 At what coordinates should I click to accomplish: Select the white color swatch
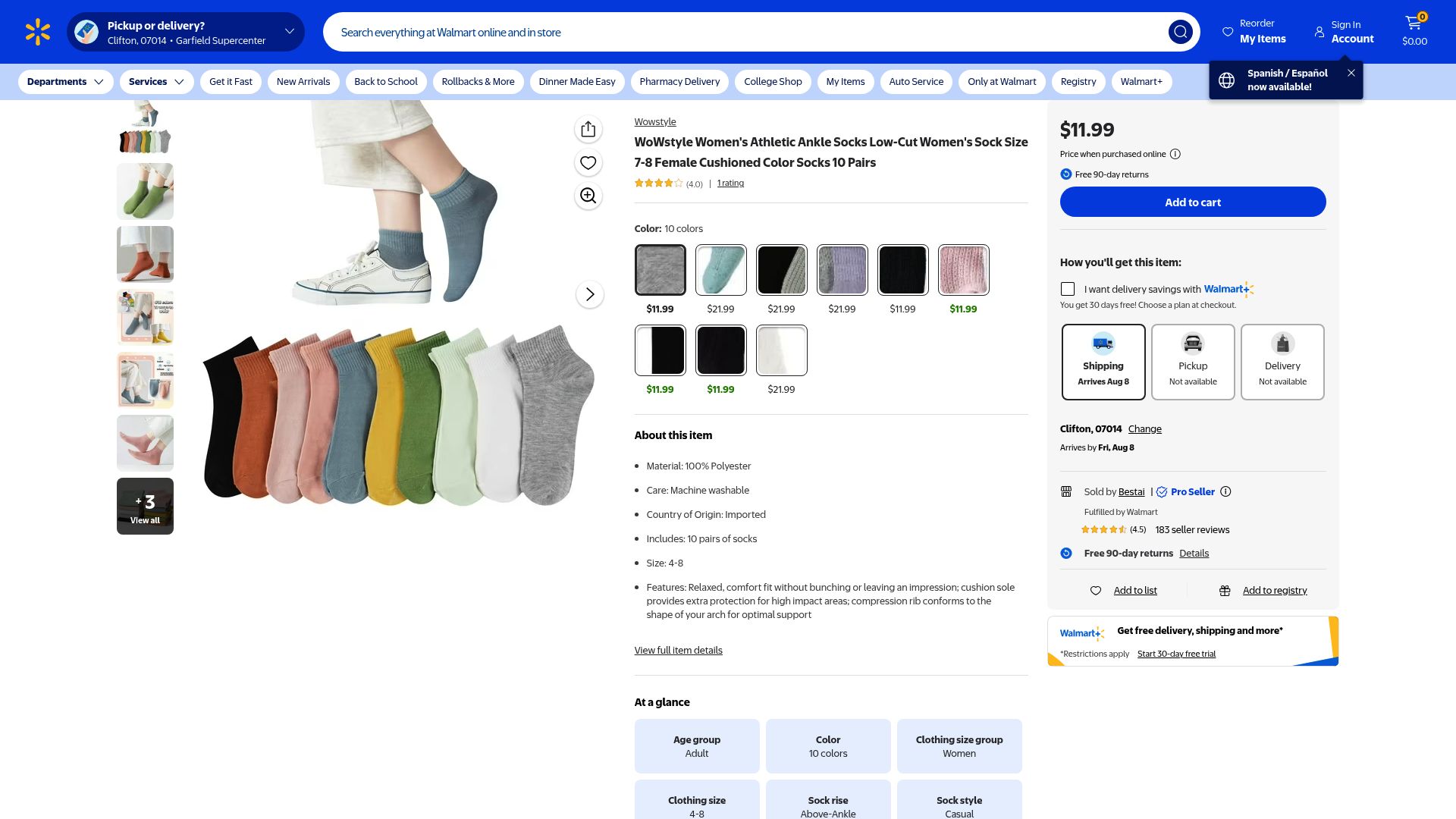pos(782,350)
